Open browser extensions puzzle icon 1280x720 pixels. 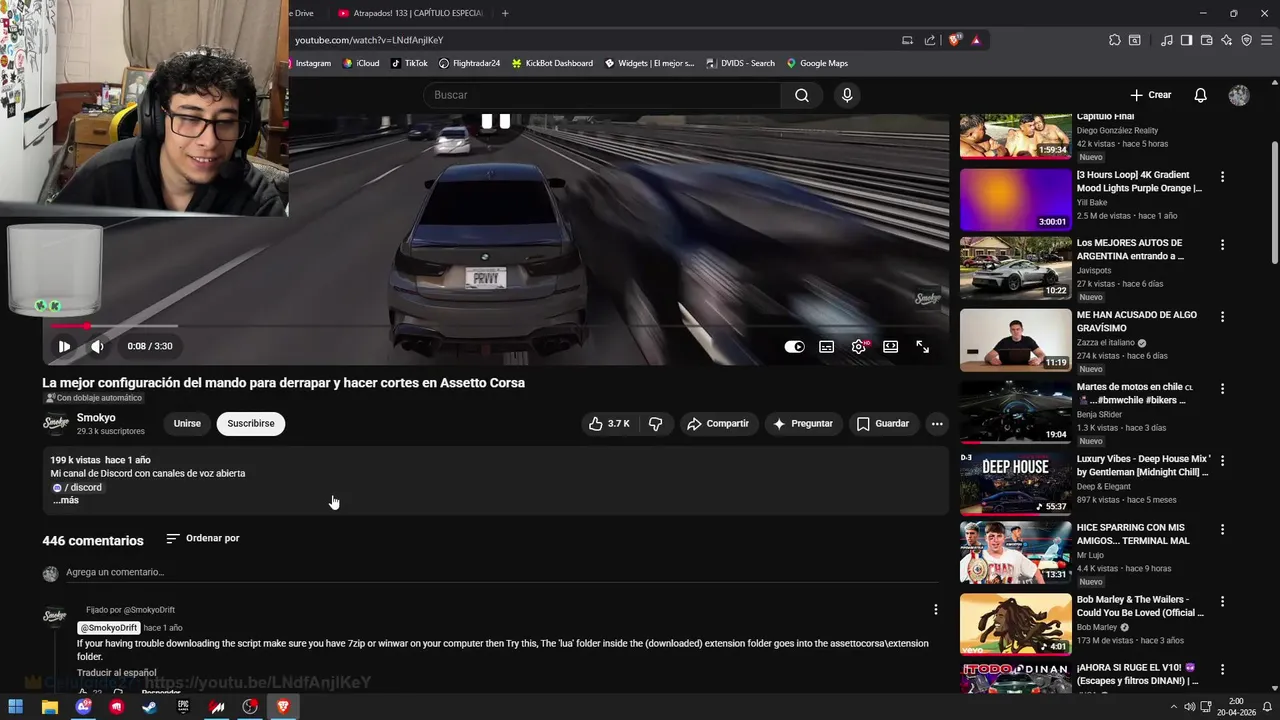pos(1115,40)
